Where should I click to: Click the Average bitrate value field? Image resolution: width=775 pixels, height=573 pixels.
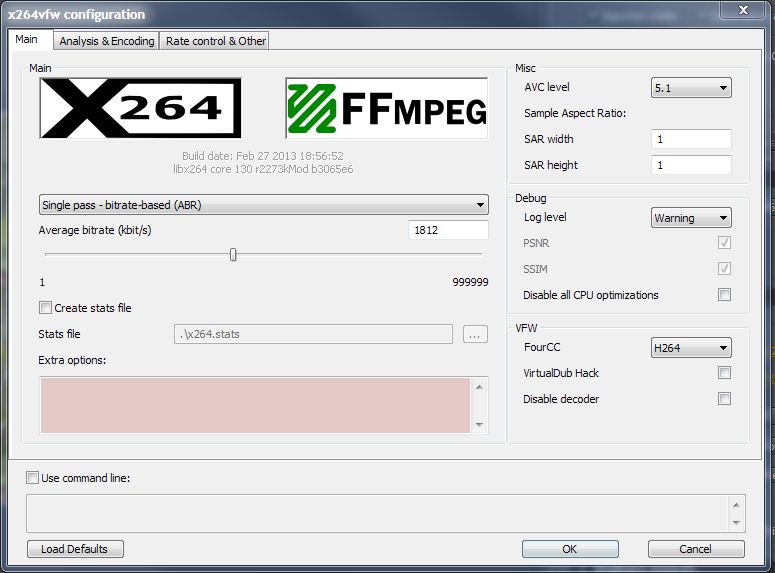[x=448, y=230]
